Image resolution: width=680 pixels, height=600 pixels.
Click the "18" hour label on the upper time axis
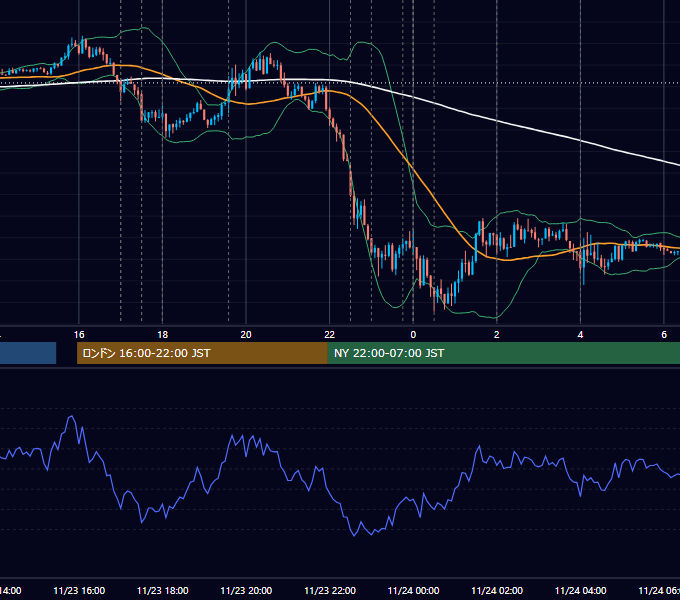[x=163, y=335]
